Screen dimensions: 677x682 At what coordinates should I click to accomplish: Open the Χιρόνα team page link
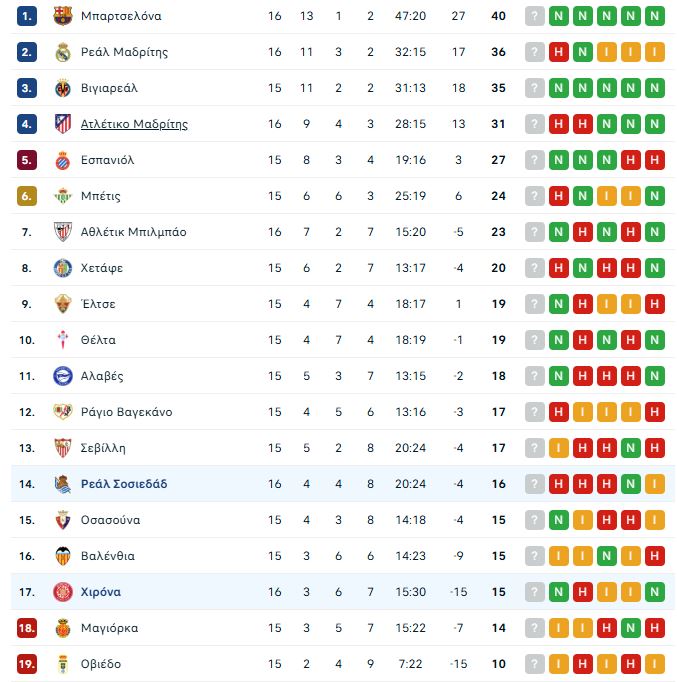coord(101,592)
